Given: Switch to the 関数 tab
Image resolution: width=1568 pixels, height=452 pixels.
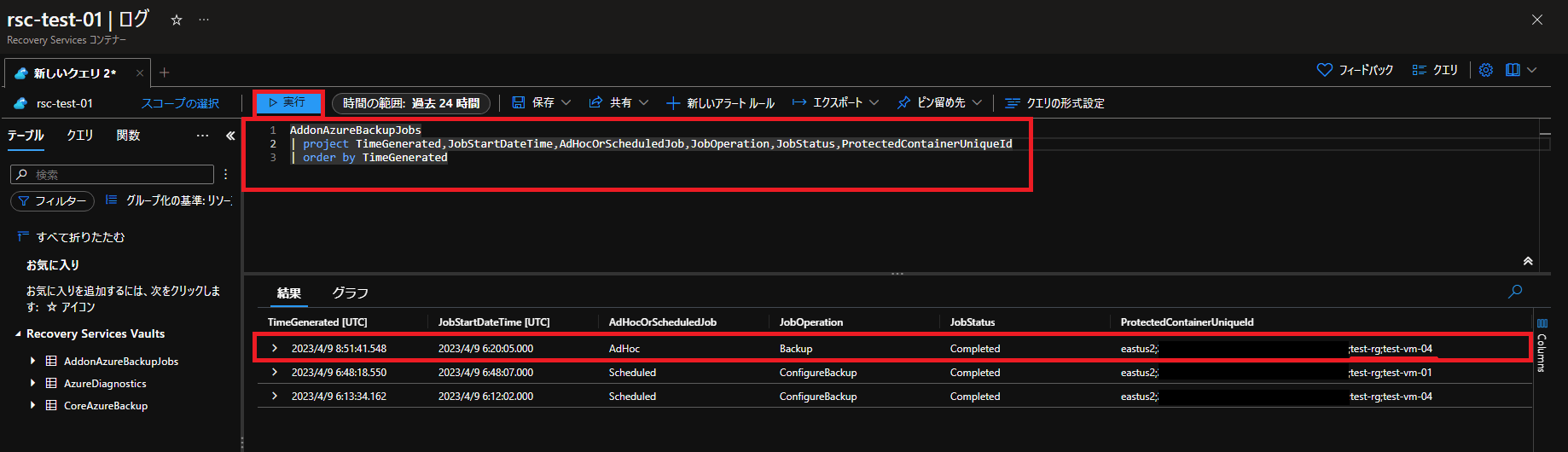Looking at the screenshot, I should [x=128, y=136].
